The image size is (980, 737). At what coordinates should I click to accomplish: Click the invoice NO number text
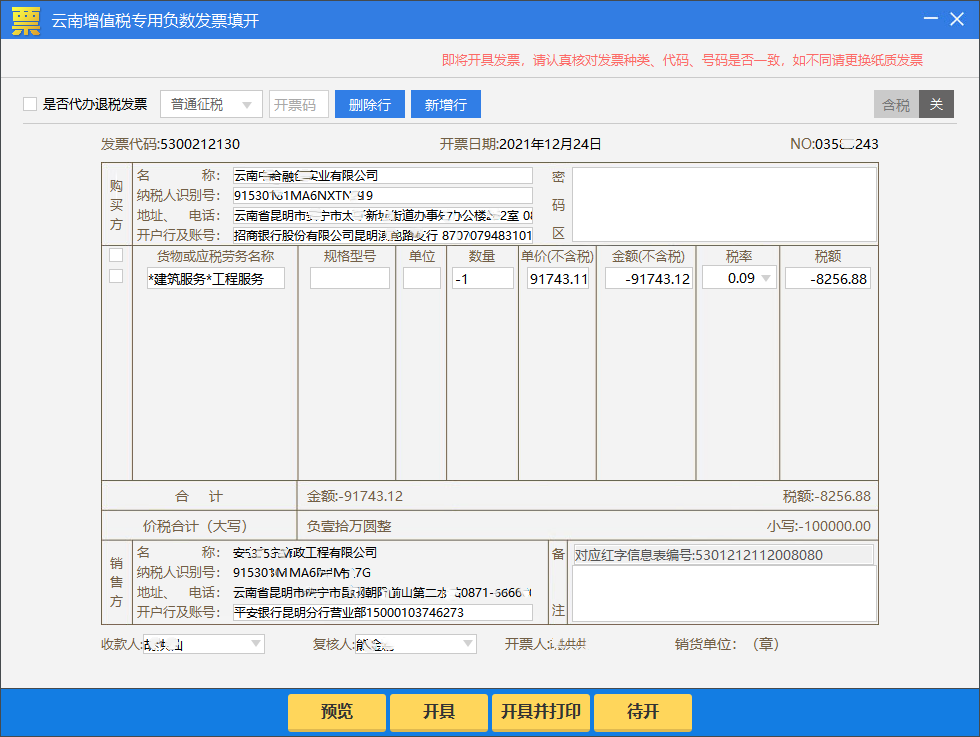[834, 144]
